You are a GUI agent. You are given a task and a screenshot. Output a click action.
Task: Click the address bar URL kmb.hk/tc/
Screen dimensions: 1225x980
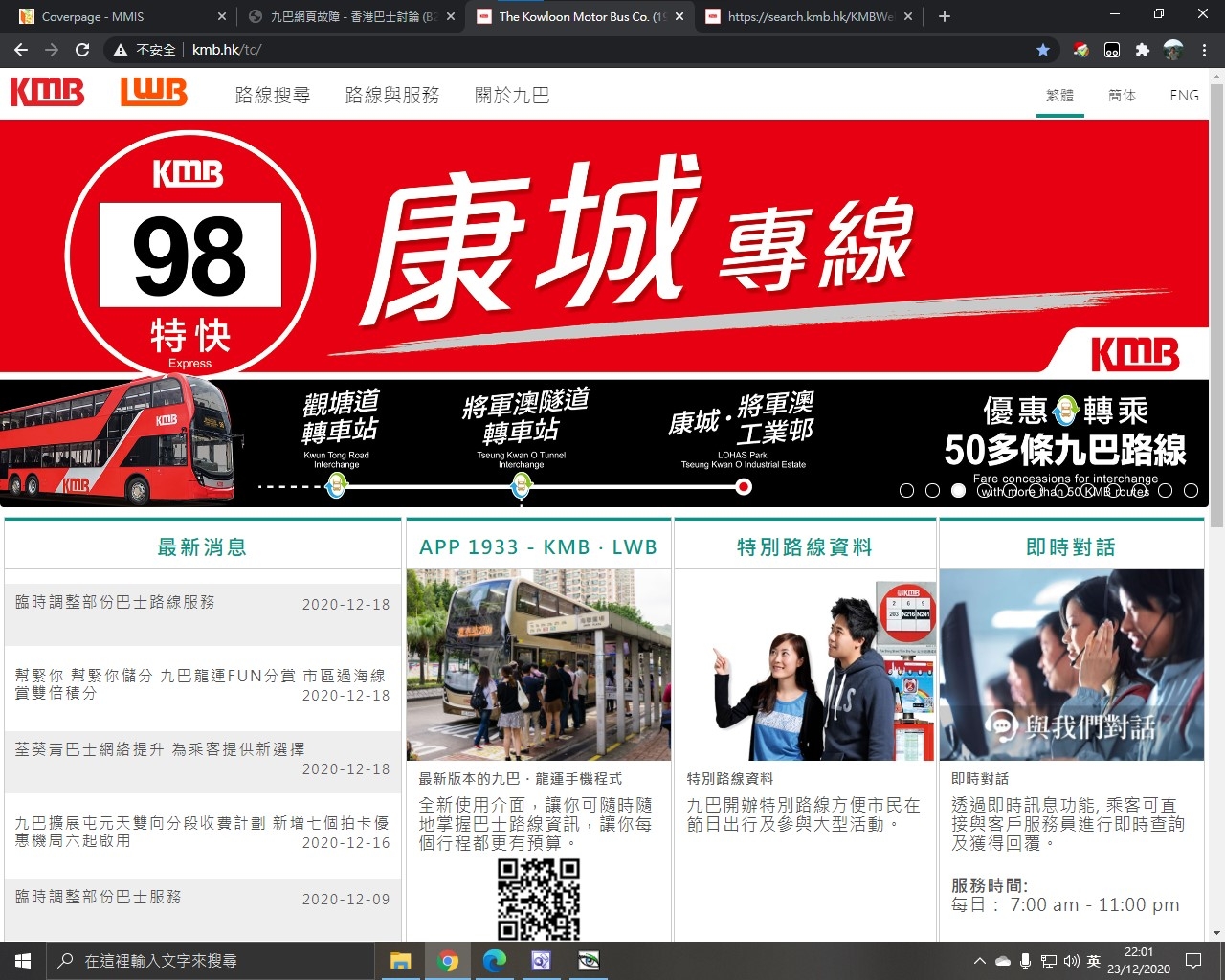[x=226, y=50]
